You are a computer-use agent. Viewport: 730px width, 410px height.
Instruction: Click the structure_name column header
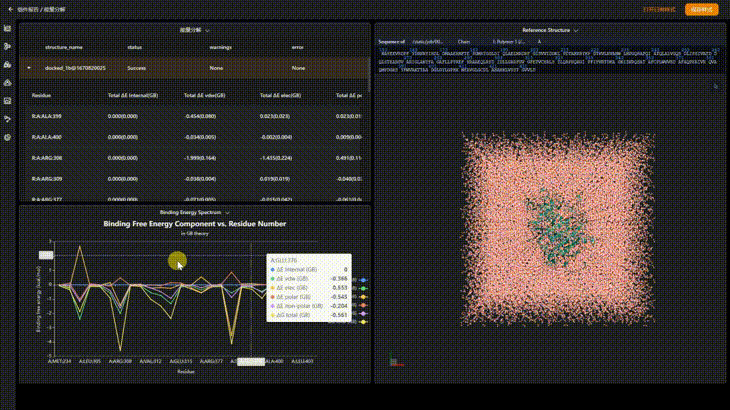point(64,47)
